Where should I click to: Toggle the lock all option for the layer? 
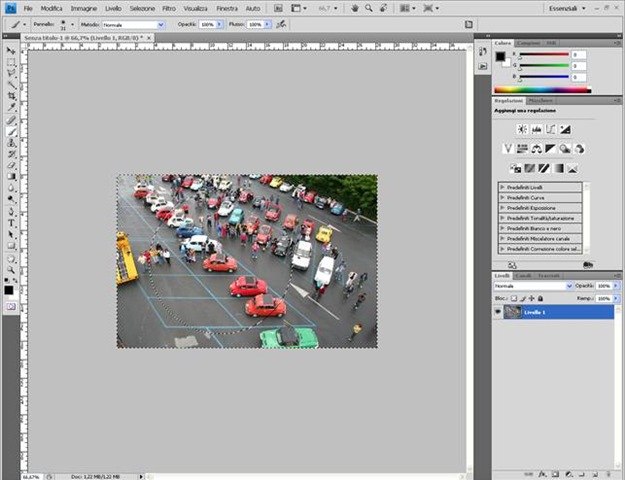click(x=540, y=297)
